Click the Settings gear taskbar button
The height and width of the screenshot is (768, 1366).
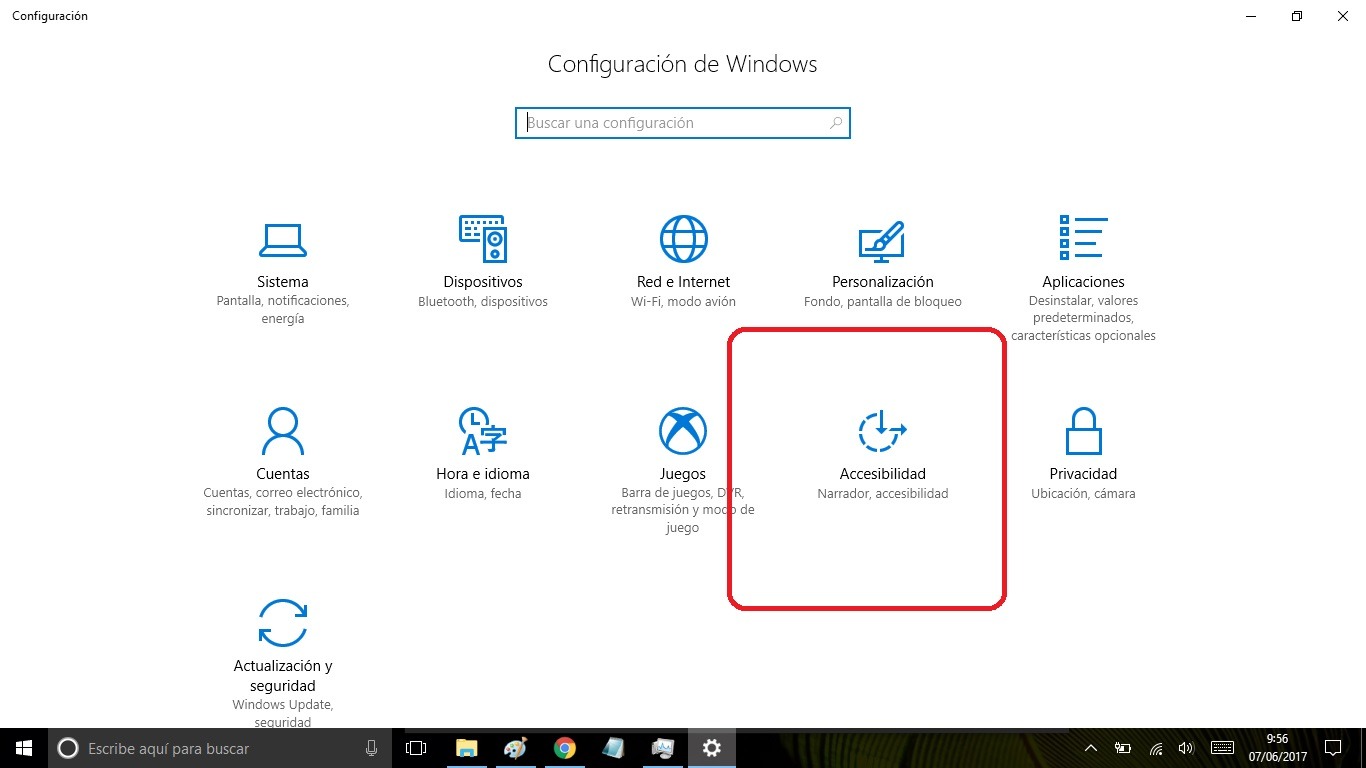(x=711, y=748)
